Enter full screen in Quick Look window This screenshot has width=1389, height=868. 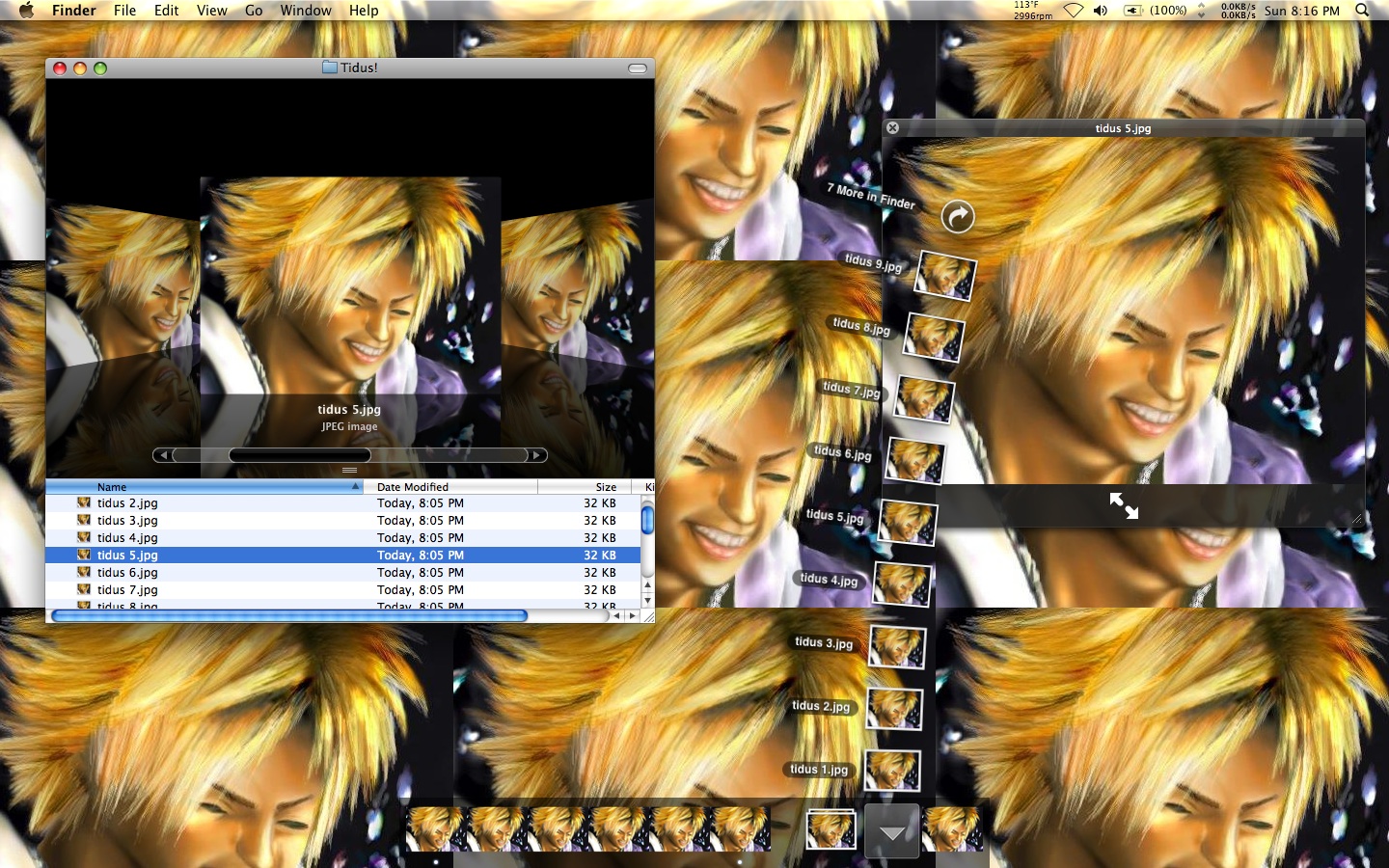tap(1124, 505)
